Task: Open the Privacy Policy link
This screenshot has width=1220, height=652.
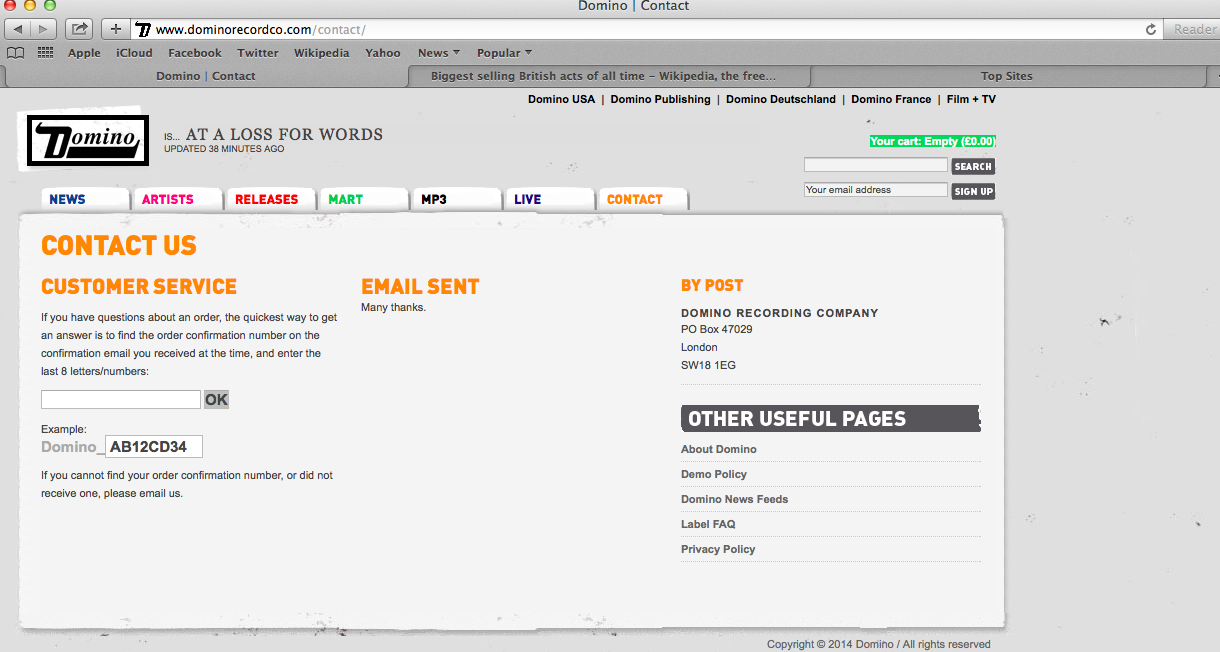Action: [718, 549]
